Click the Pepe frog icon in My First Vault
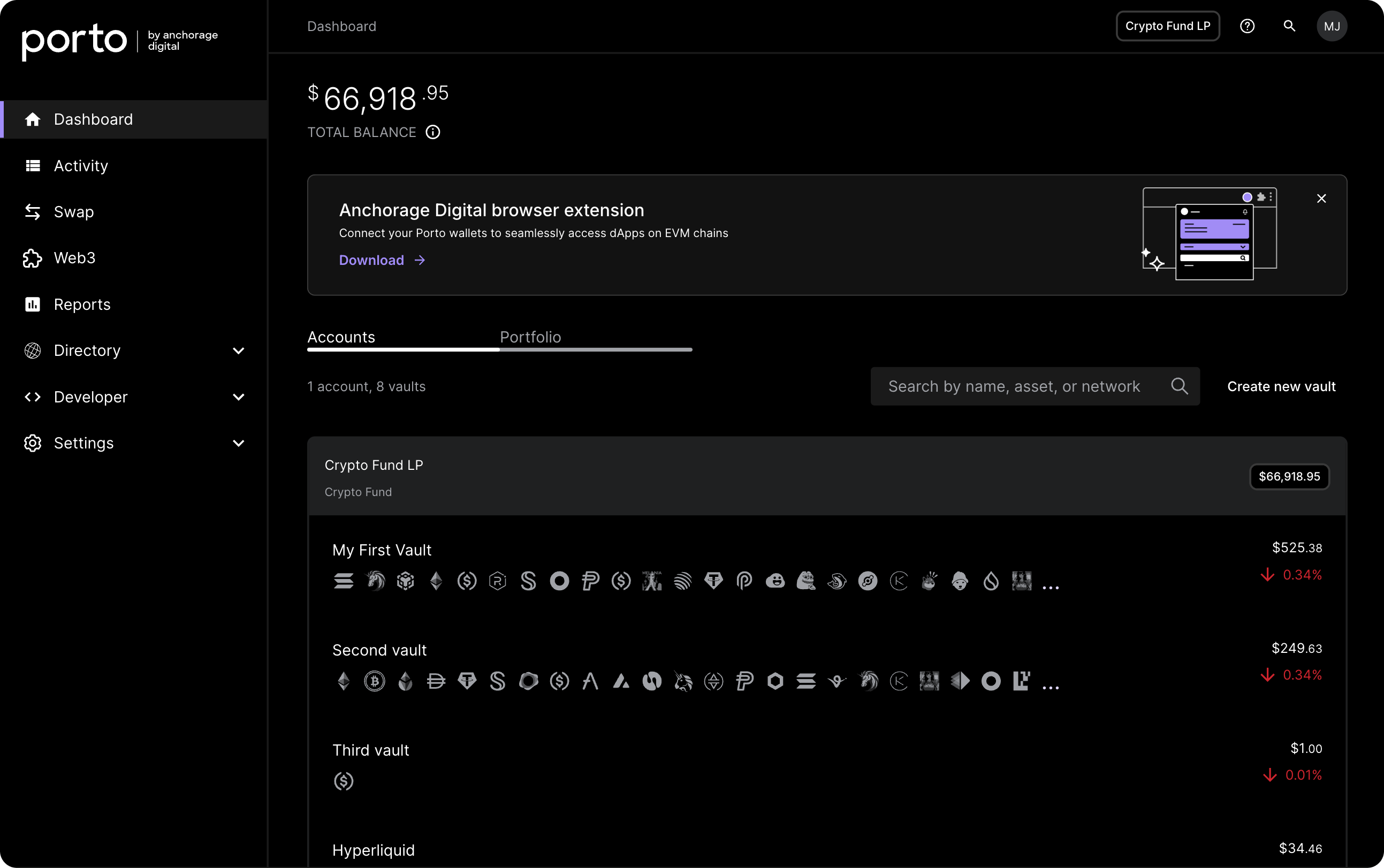The height and width of the screenshot is (868, 1384). pos(806,581)
